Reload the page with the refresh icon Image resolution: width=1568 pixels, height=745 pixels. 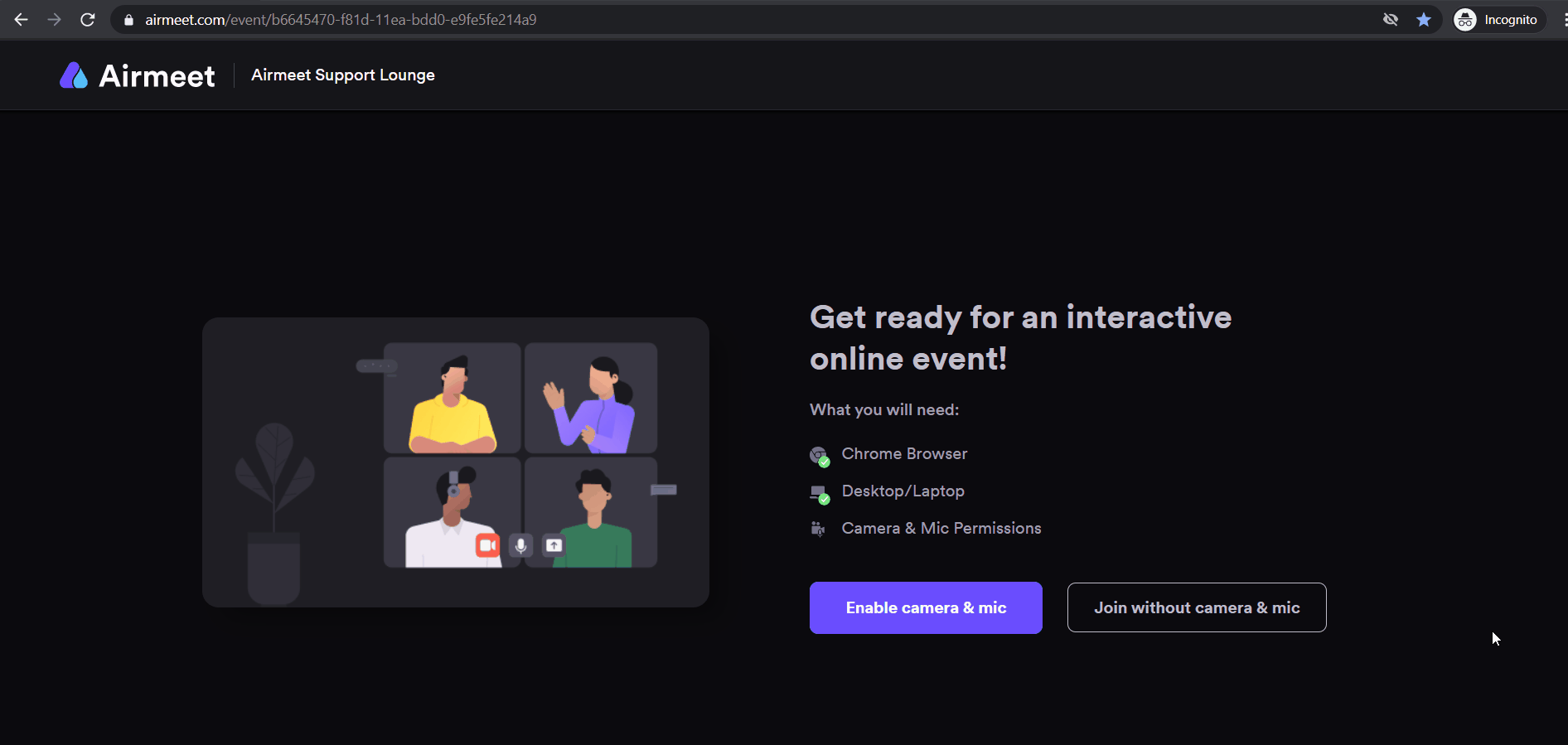point(87,19)
